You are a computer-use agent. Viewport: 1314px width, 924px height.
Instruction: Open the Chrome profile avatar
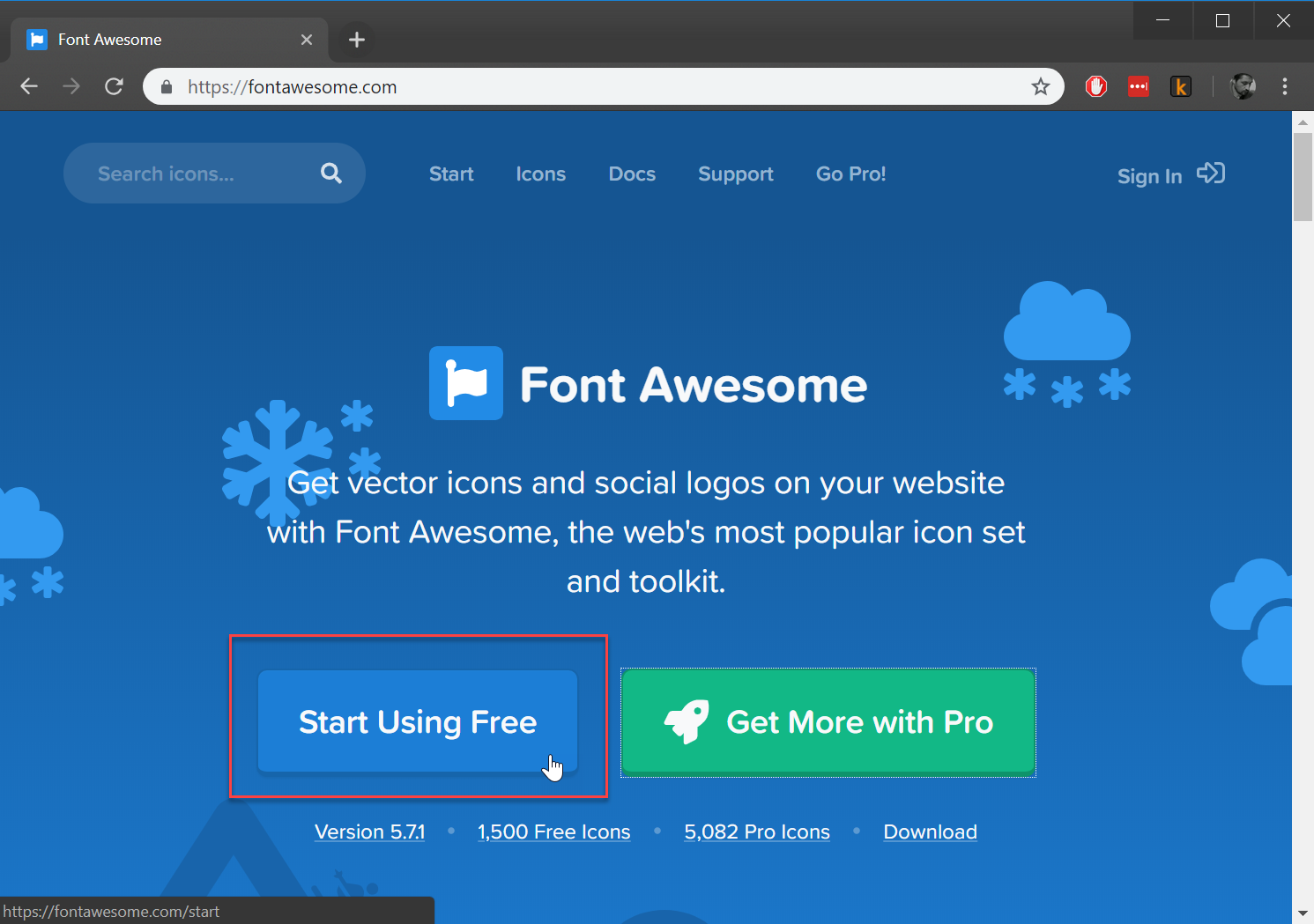pos(1243,86)
